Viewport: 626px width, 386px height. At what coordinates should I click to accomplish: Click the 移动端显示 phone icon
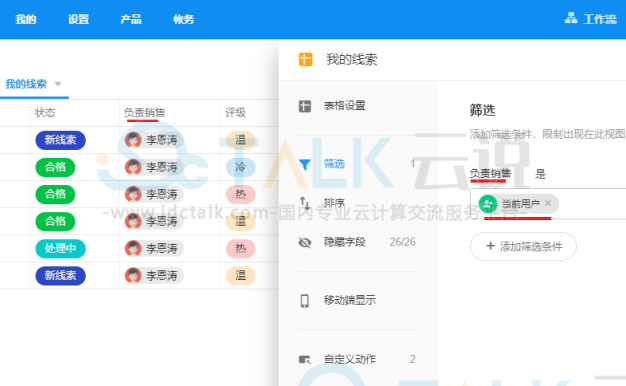pos(305,301)
